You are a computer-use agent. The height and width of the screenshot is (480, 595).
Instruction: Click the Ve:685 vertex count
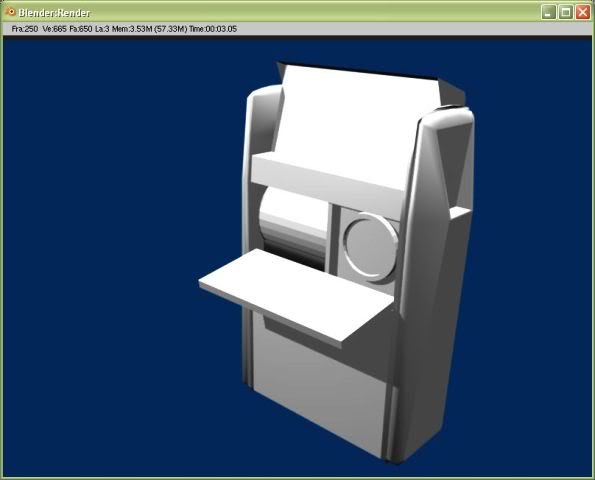coord(55,29)
